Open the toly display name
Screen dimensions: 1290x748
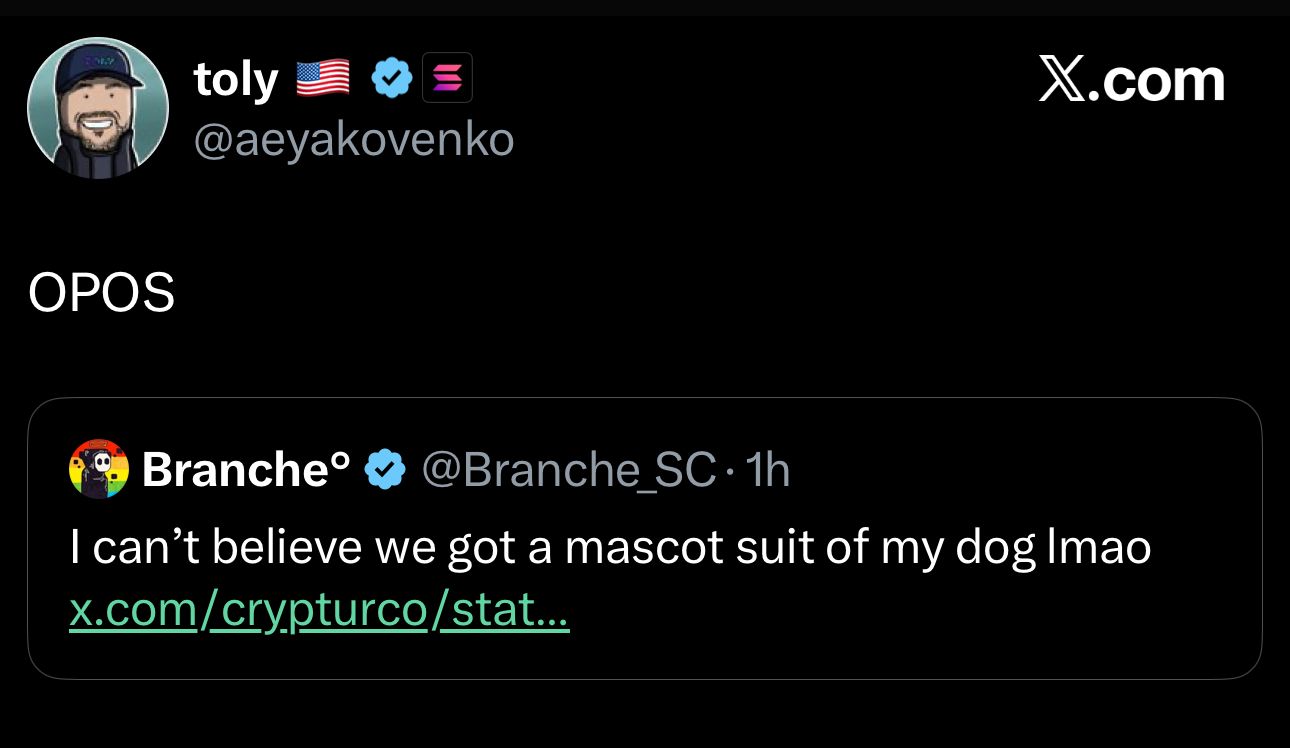pos(236,79)
